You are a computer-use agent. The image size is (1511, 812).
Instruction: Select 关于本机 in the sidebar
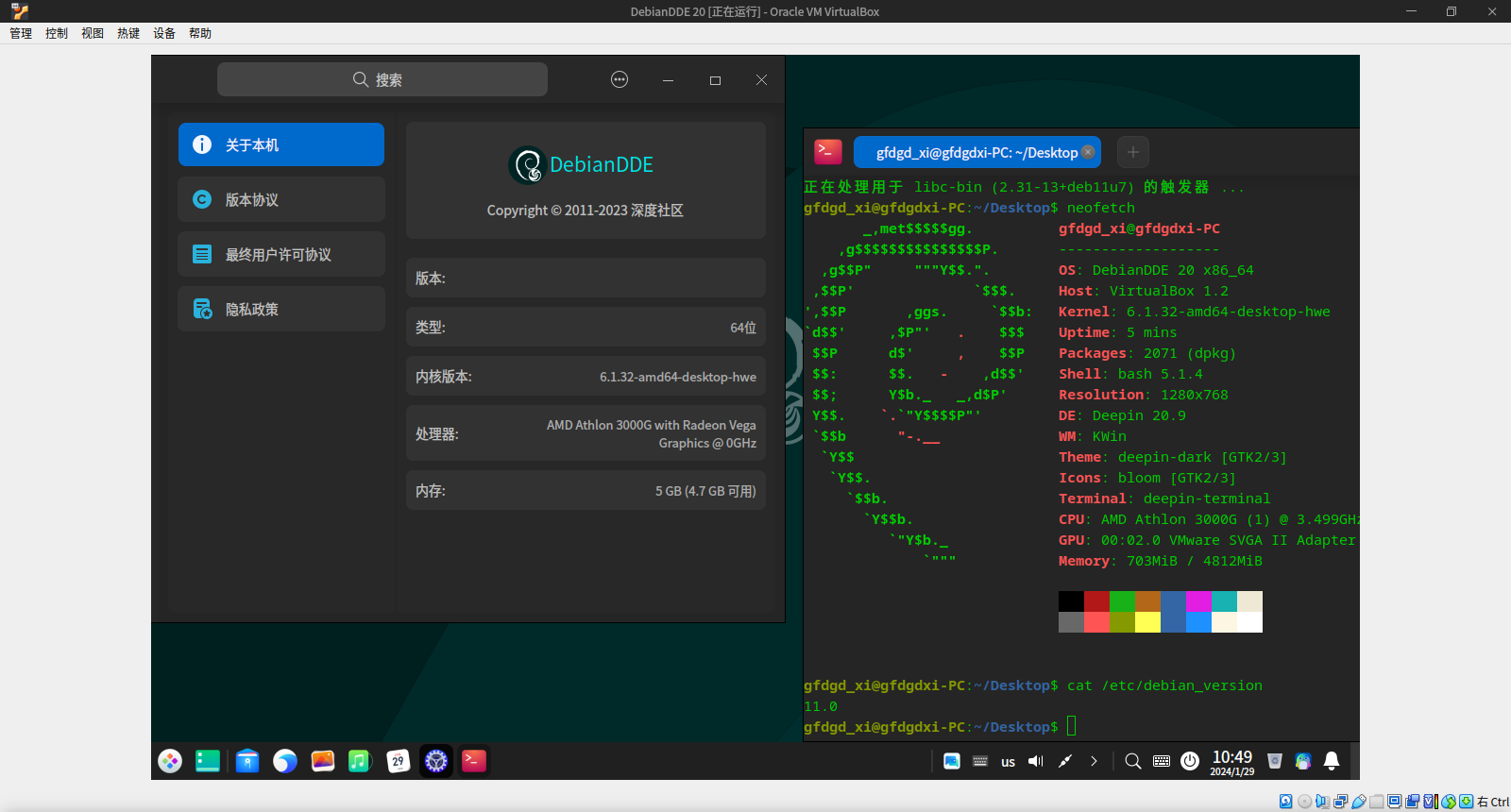281,144
